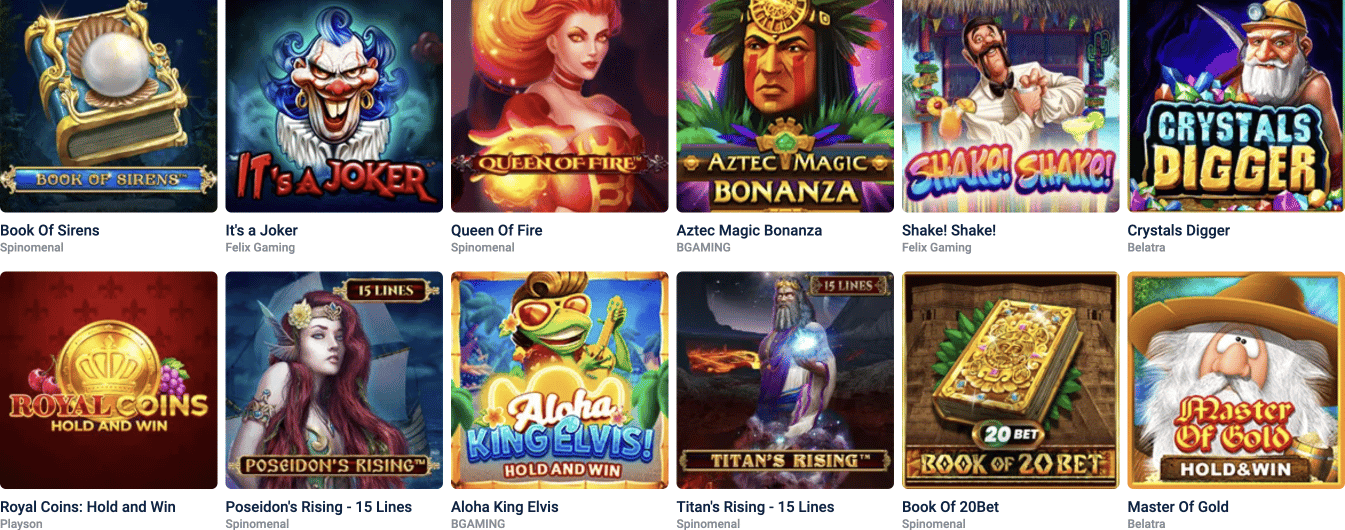1345x530 pixels.
Task: Select the Aloha King Elvis frog game
Action: click(x=560, y=380)
